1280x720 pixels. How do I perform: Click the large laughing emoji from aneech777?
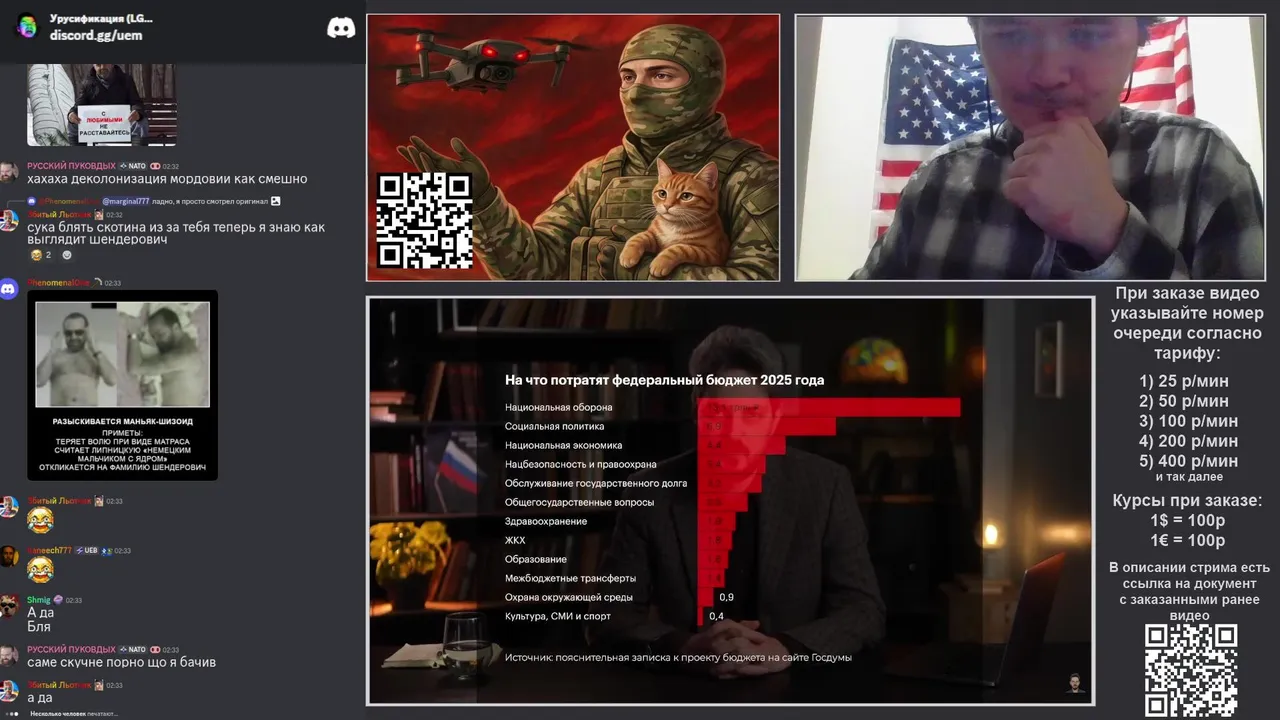click(40, 569)
